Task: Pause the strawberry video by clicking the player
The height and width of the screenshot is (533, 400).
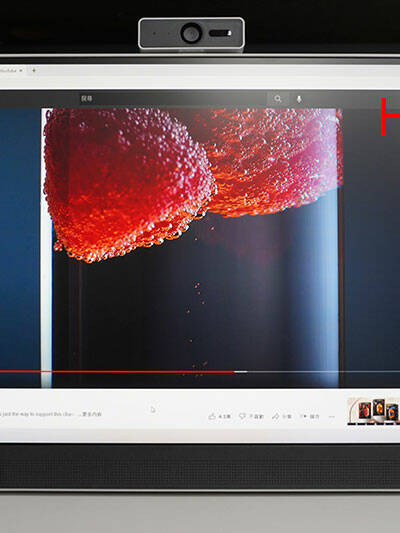Action: 190,238
